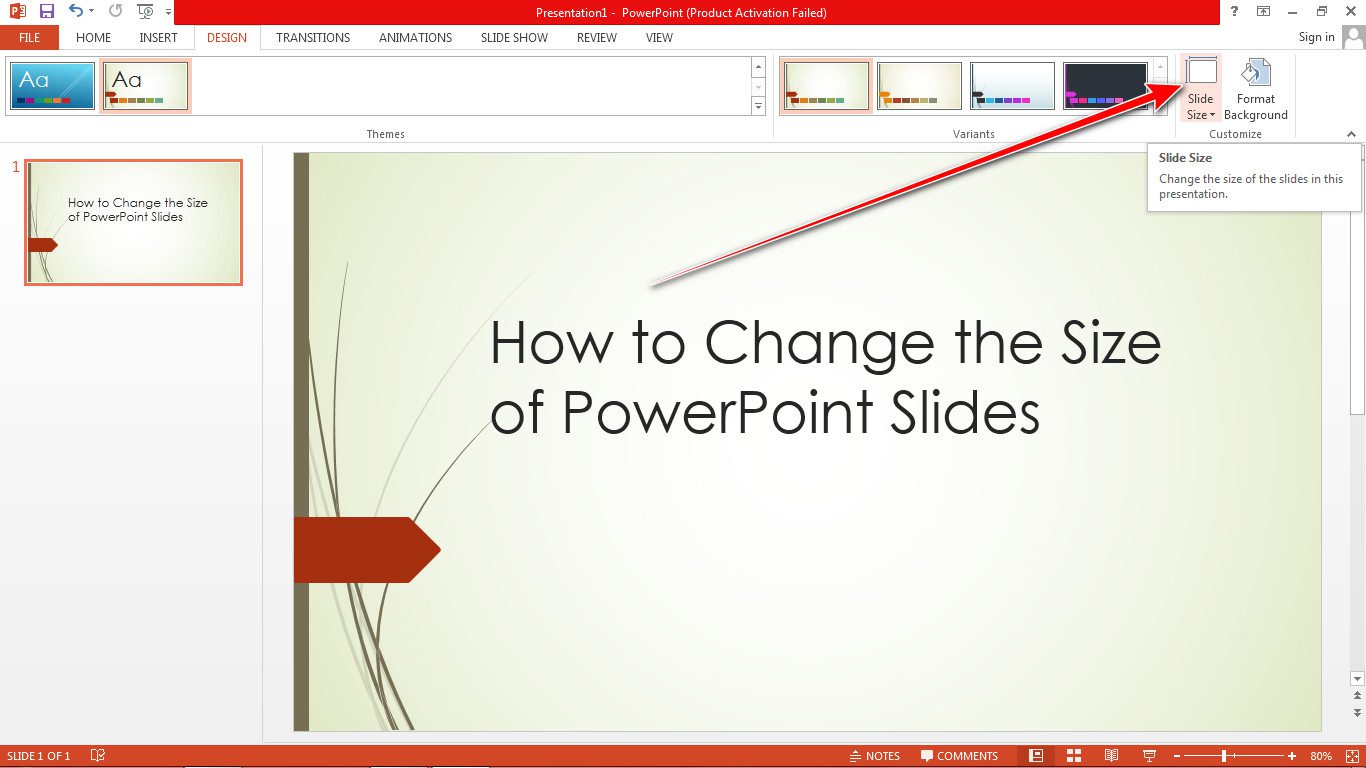The image size is (1366, 768).
Task: Save the presentation with the floppy disk icon
Action: [46, 12]
